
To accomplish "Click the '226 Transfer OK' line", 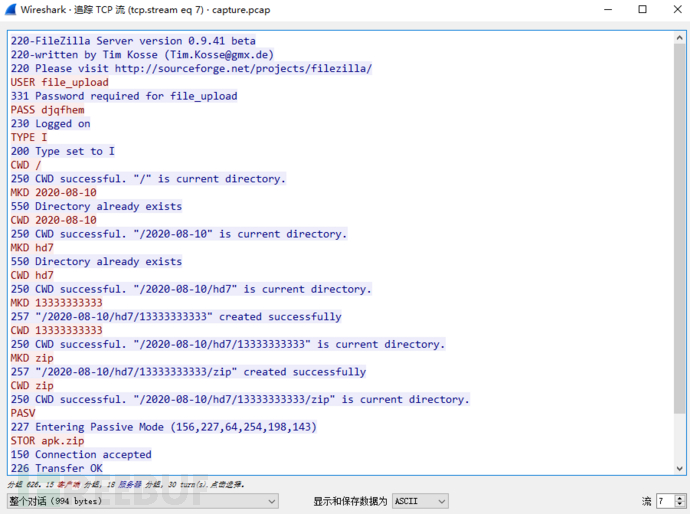I will click(x=57, y=468).
